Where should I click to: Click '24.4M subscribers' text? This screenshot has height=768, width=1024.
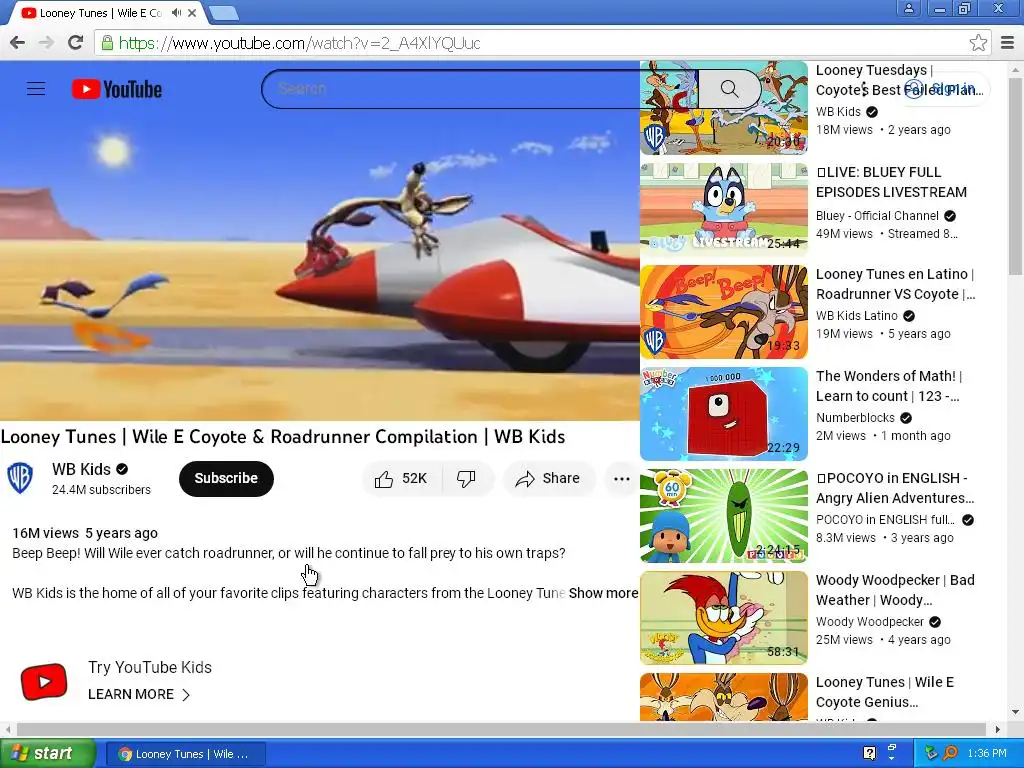click(101, 490)
